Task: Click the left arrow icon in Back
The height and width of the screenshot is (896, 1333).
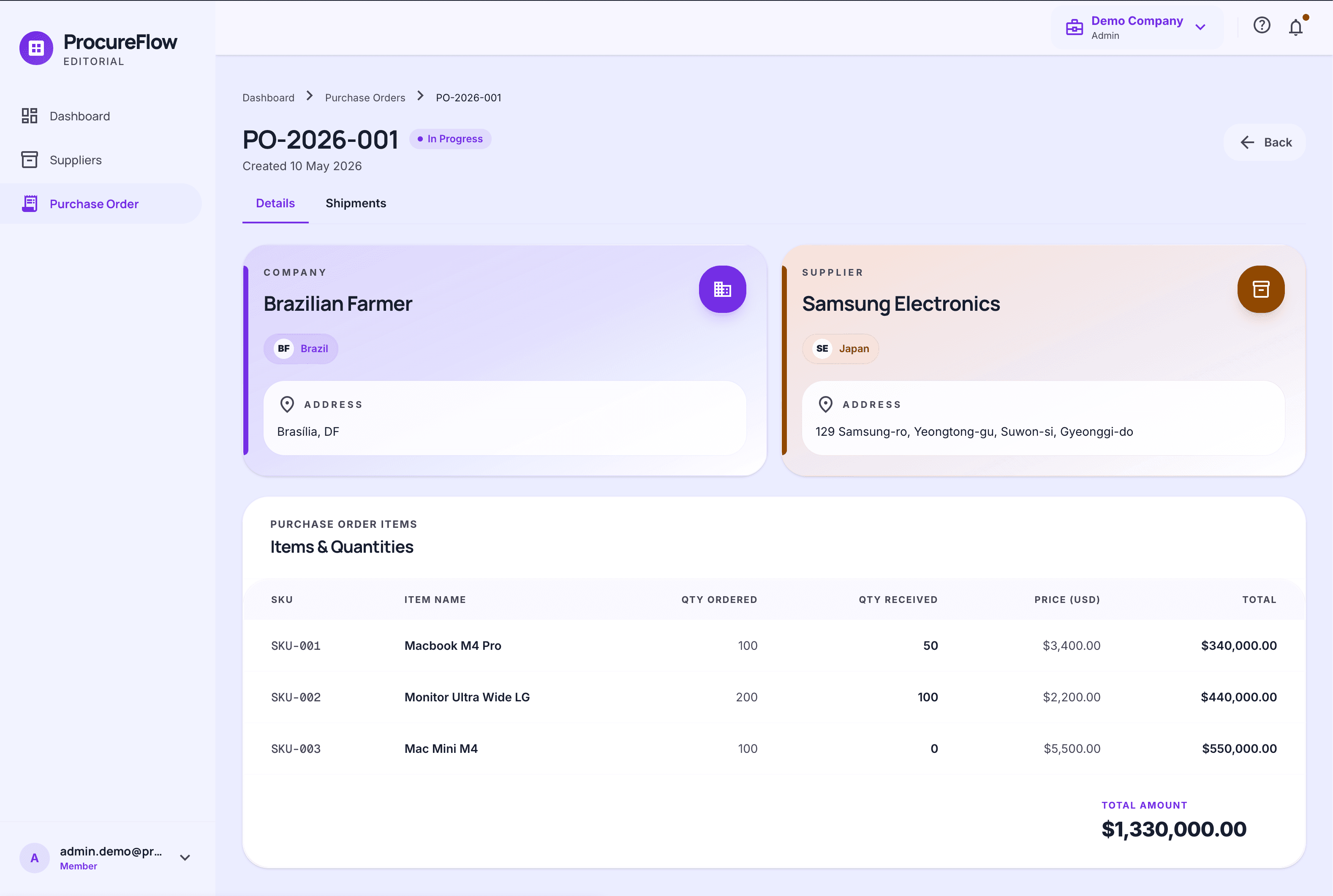Action: 1247,142
